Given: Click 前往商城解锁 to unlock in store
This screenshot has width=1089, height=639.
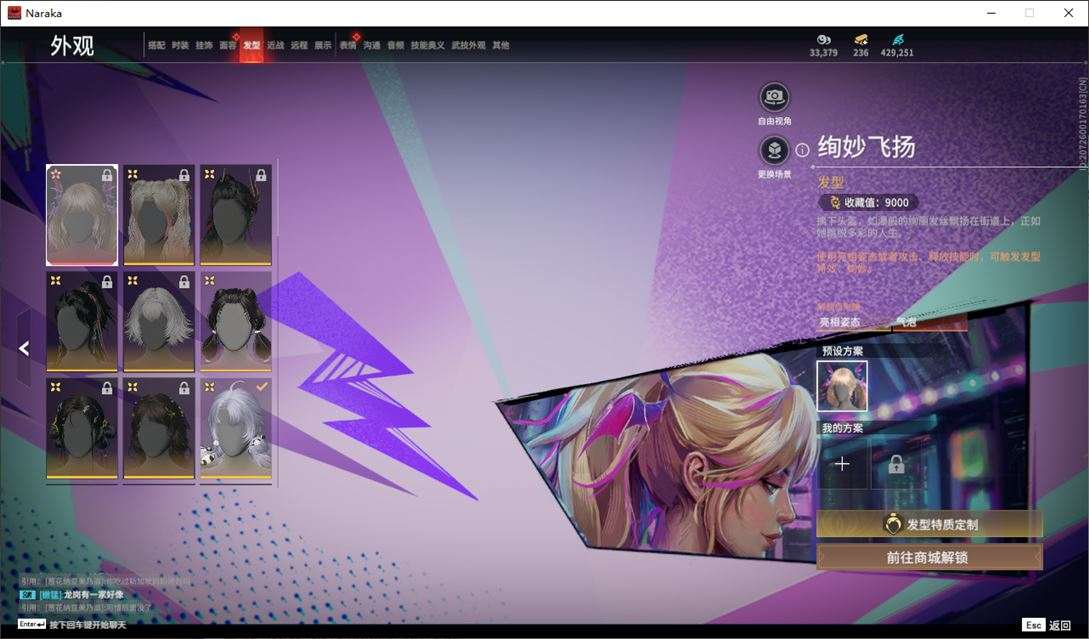Looking at the screenshot, I should (929, 557).
